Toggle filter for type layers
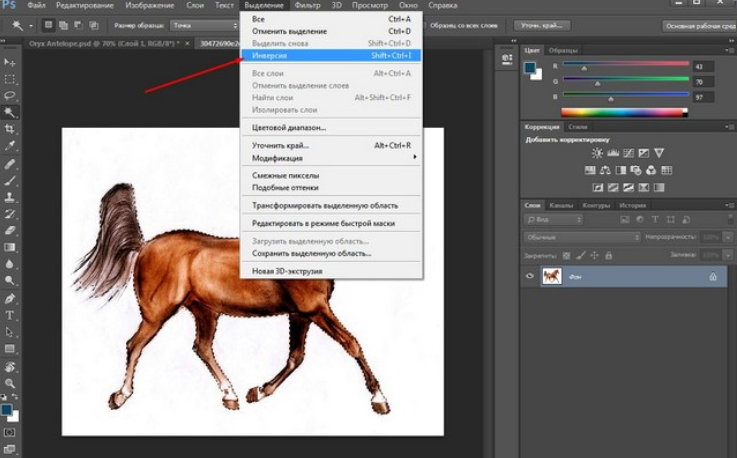Viewport: 737px width, 458px height. (x=655, y=220)
